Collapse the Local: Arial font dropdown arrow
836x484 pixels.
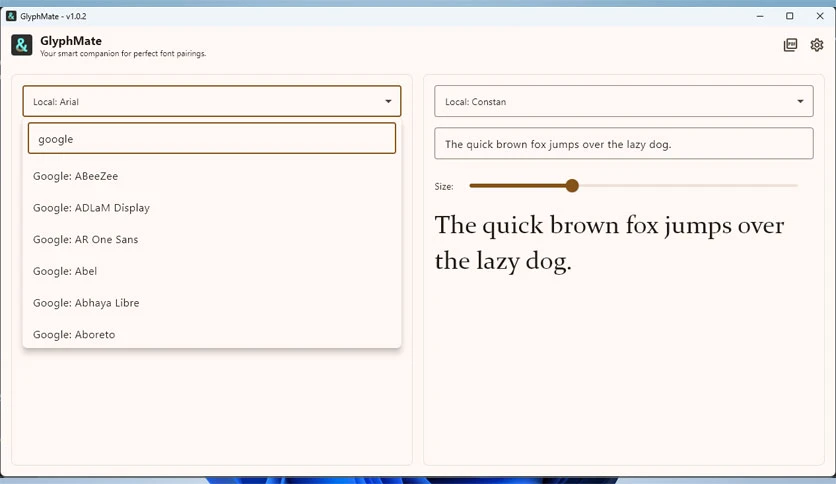(x=388, y=101)
